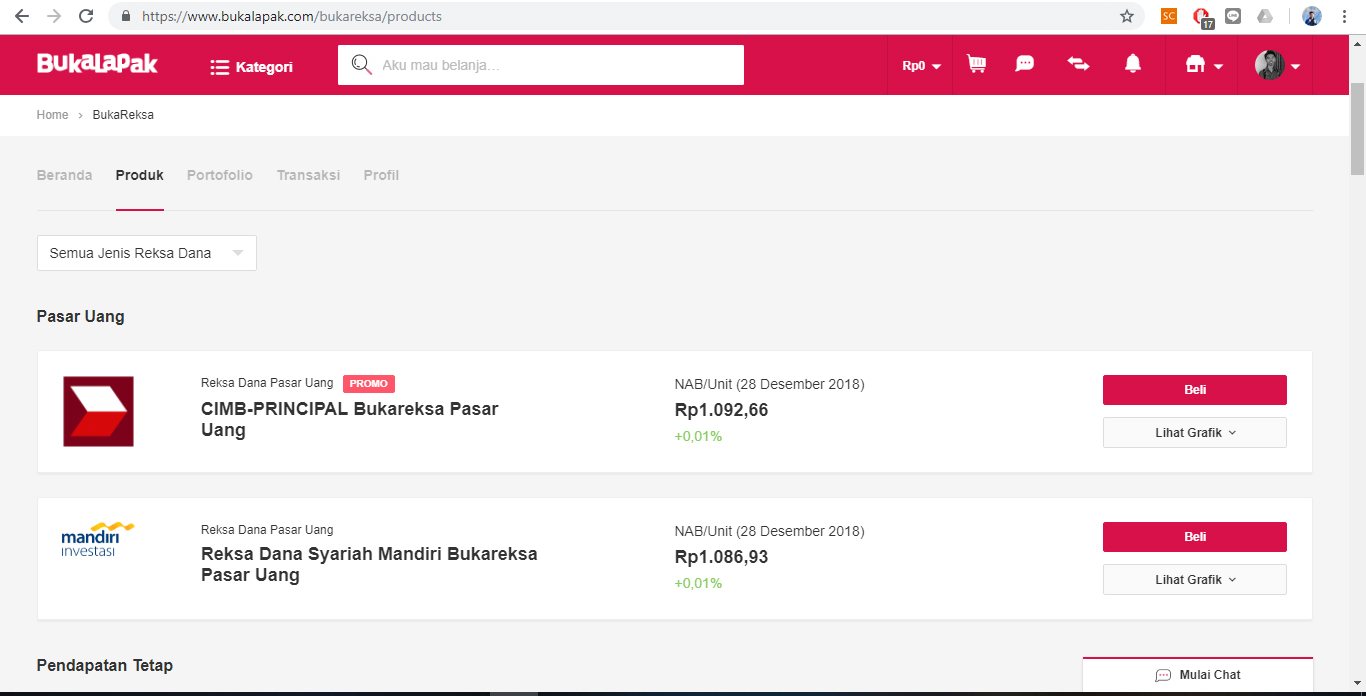This screenshot has height=696, width=1366.
Task: Start a chat with Mulai Chat
Action: point(1198,675)
